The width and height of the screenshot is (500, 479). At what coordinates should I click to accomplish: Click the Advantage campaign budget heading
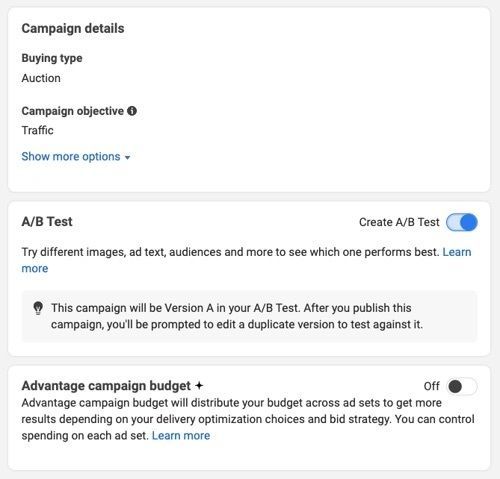pyautogui.click(x=106, y=385)
